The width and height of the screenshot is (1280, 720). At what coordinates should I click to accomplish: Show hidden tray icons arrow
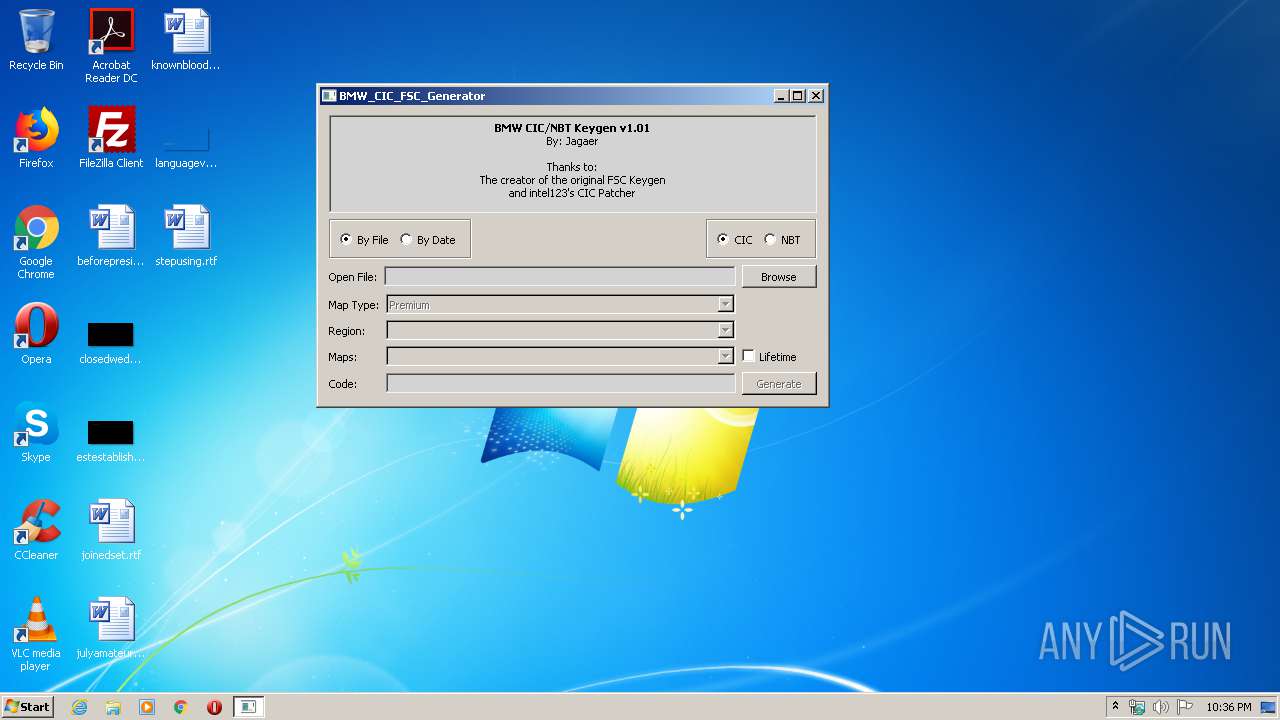click(1115, 707)
